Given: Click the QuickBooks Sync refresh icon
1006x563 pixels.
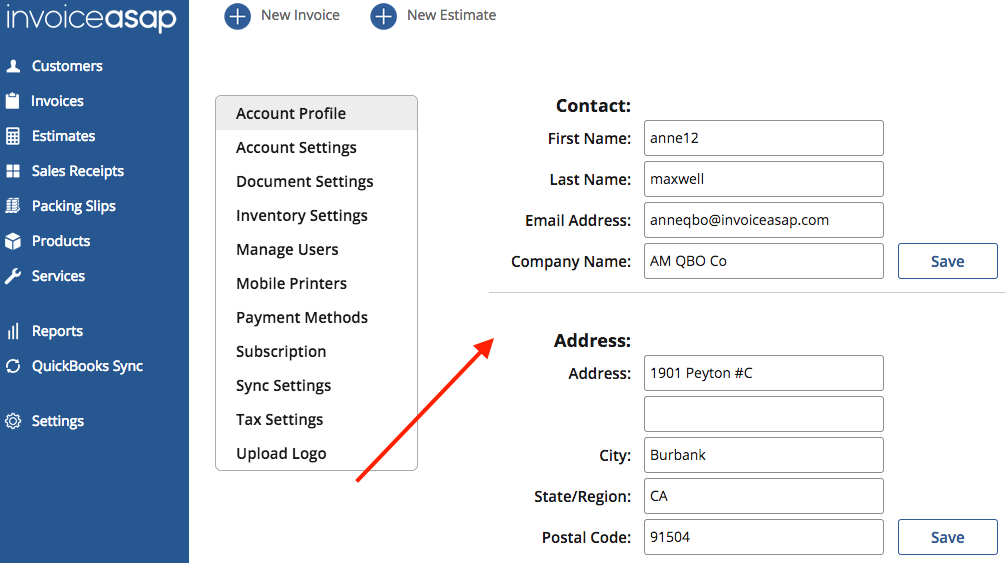Looking at the screenshot, I should tap(13, 366).
